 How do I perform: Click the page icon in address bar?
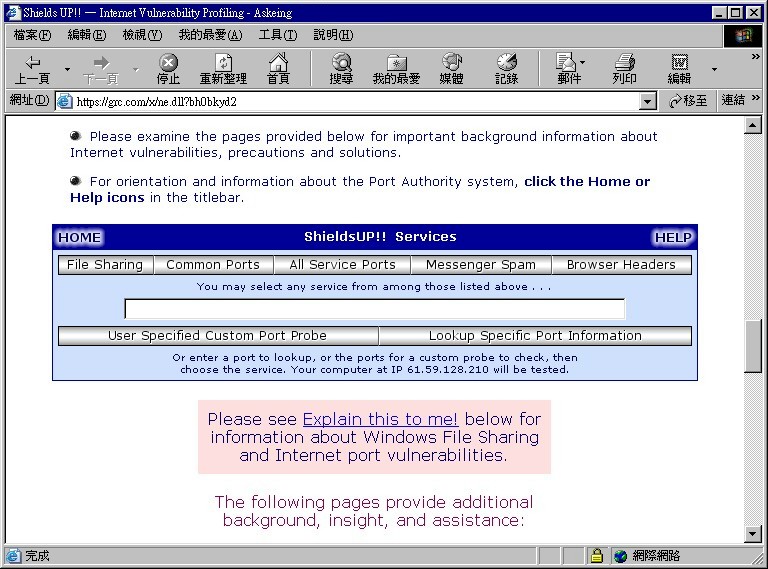coord(64,101)
